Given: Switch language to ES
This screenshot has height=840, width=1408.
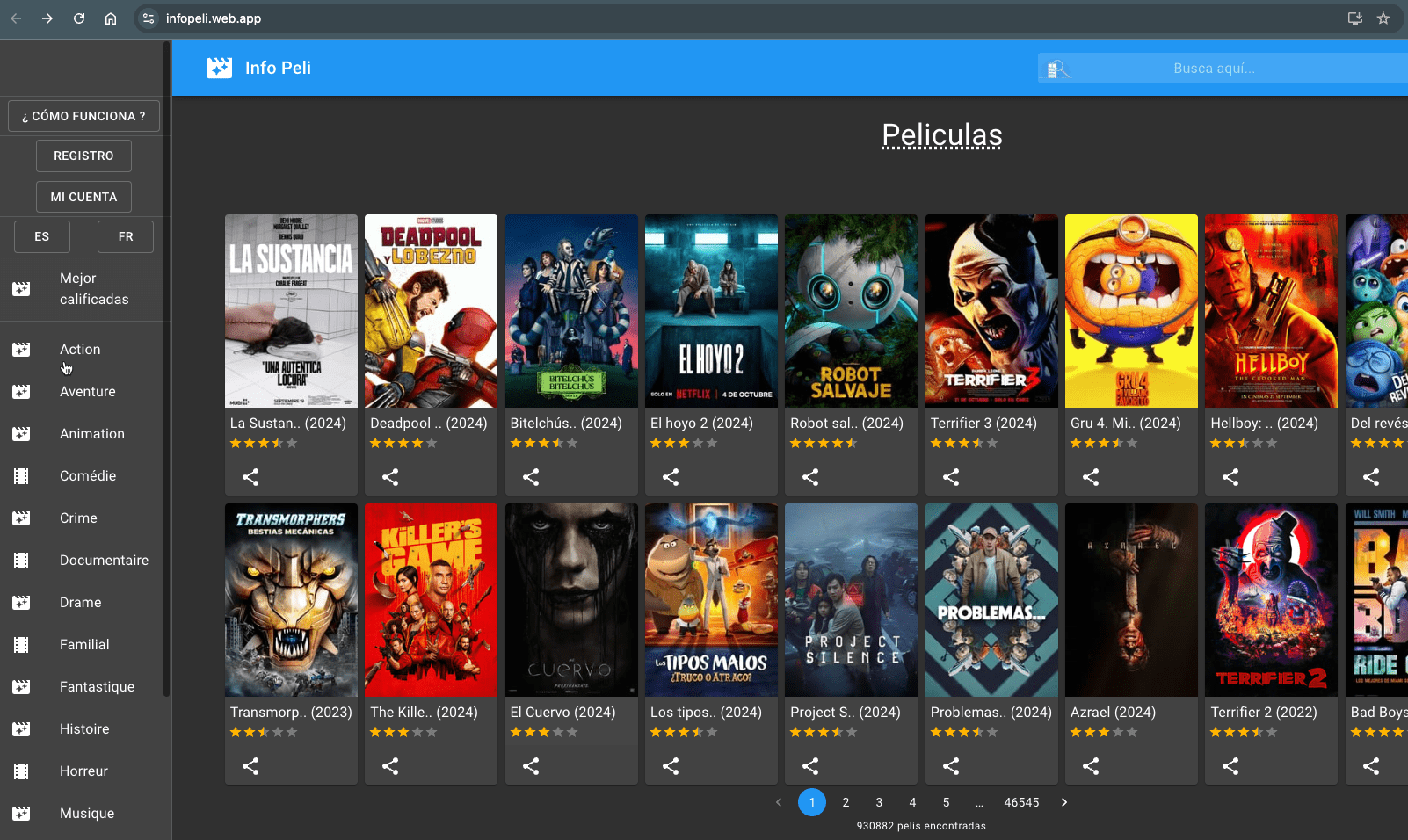Looking at the screenshot, I should [42, 236].
